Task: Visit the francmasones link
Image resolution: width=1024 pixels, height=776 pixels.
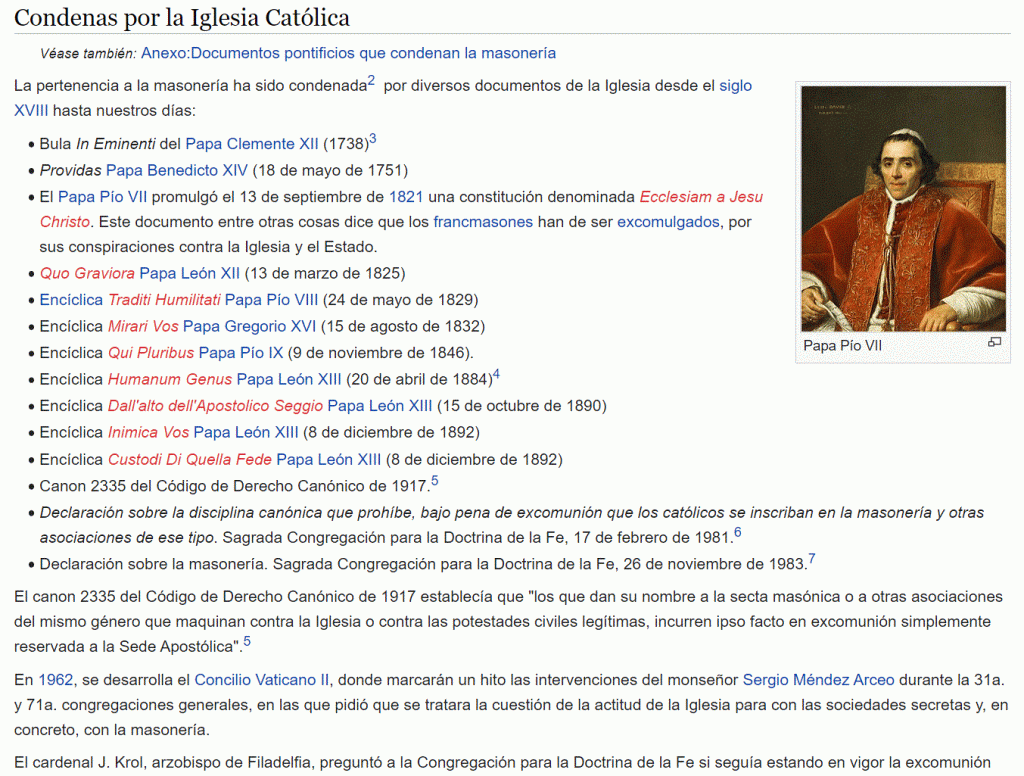Action: [x=483, y=221]
